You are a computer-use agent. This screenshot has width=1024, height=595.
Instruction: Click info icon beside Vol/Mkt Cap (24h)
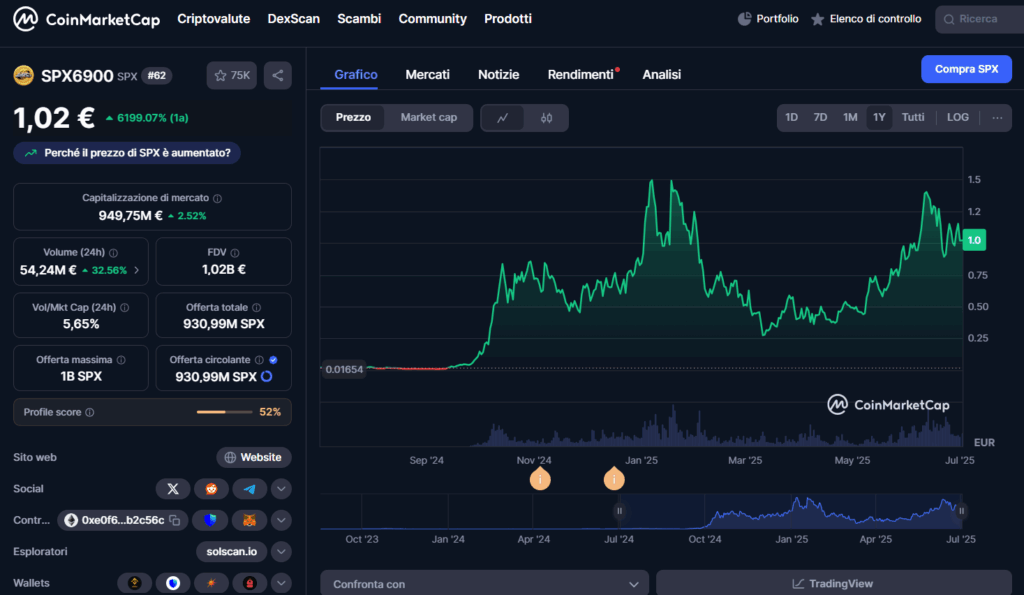point(125,308)
